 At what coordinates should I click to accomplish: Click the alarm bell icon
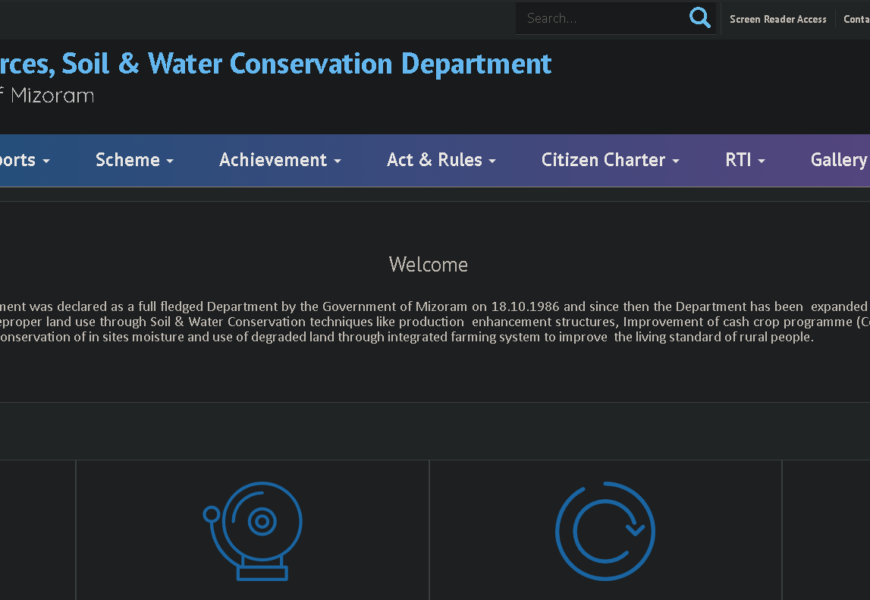pos(253,531)
